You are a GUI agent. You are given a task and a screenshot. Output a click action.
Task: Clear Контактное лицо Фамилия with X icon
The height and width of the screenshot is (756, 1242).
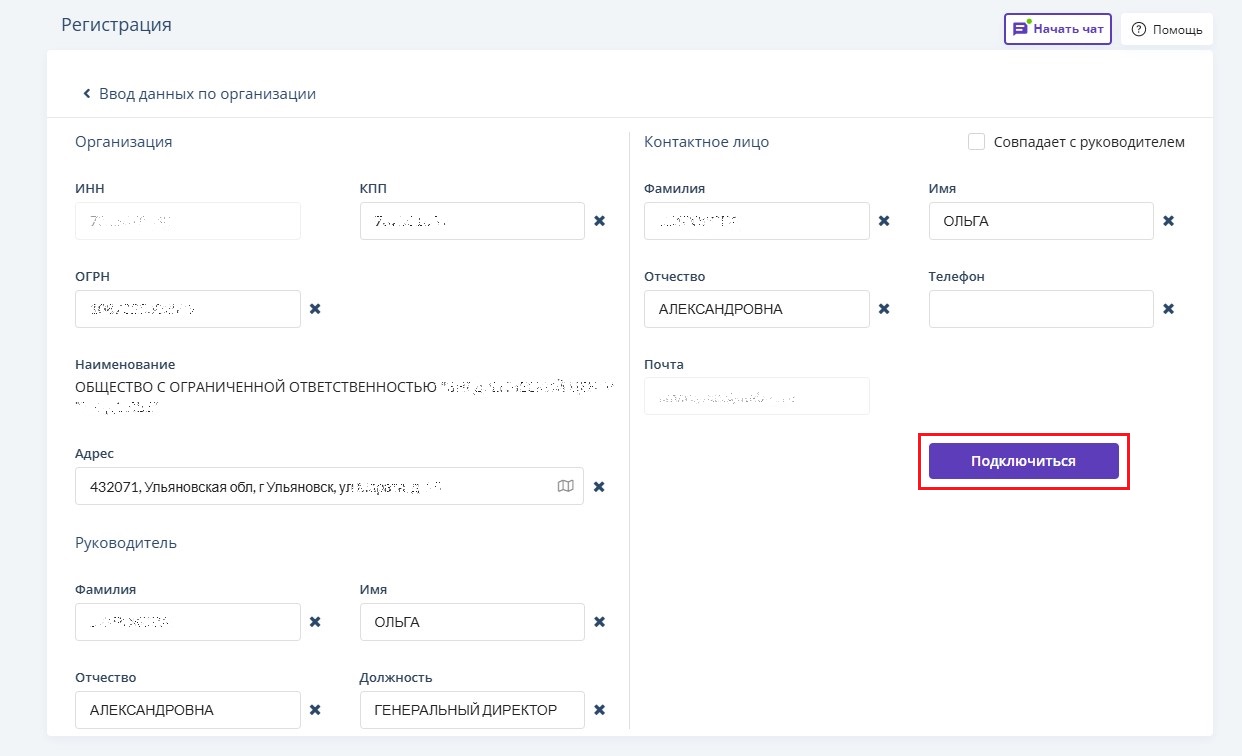coord(884,221)
